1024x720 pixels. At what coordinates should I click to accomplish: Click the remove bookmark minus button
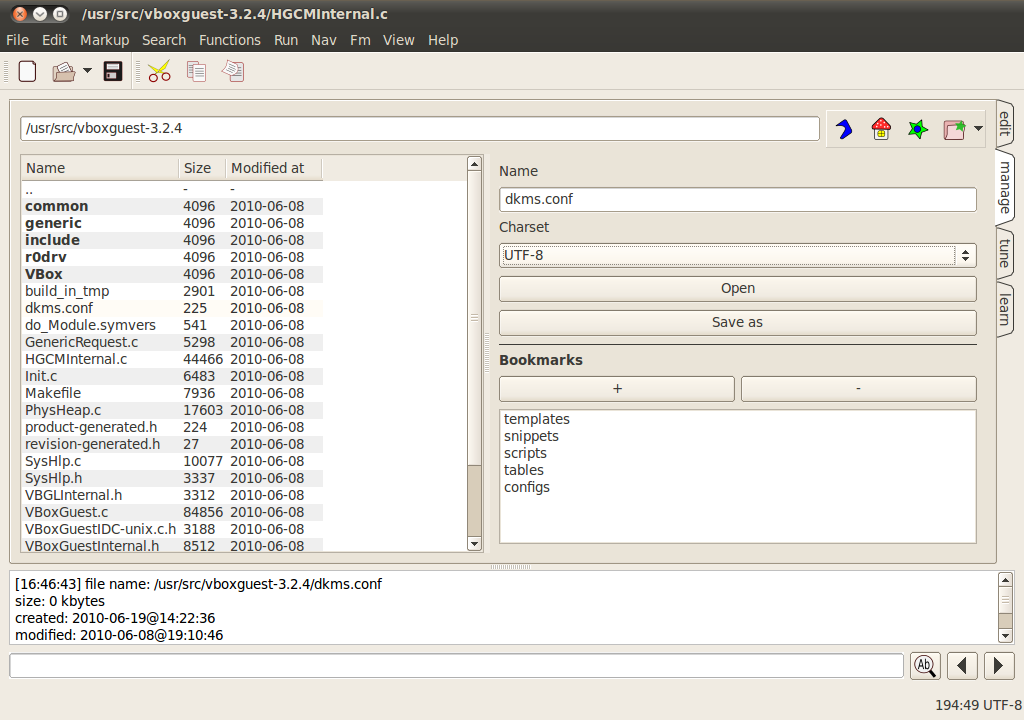859,389
